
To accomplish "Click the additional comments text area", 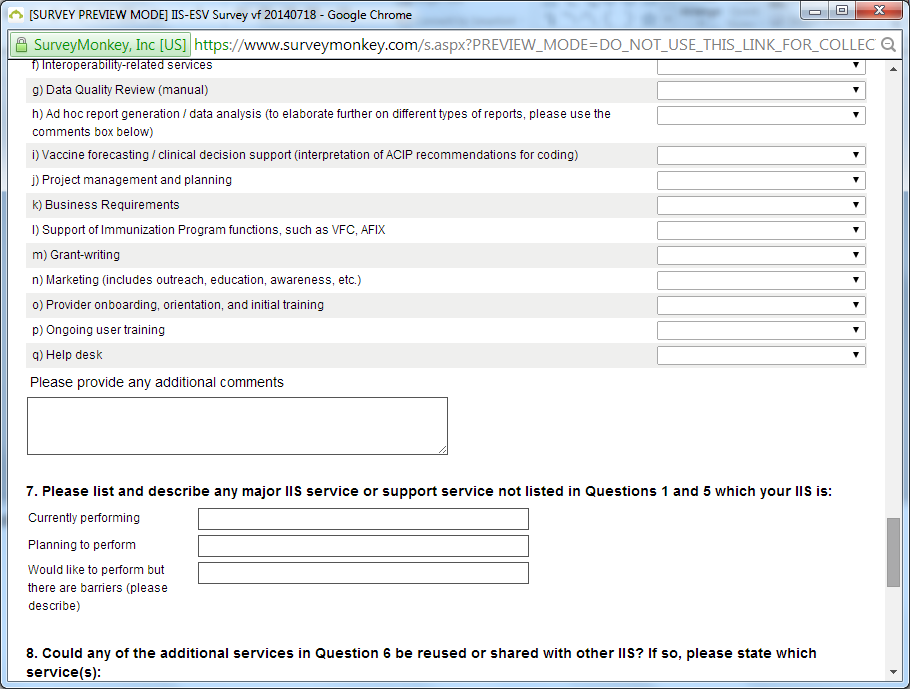I will point(237,426).
